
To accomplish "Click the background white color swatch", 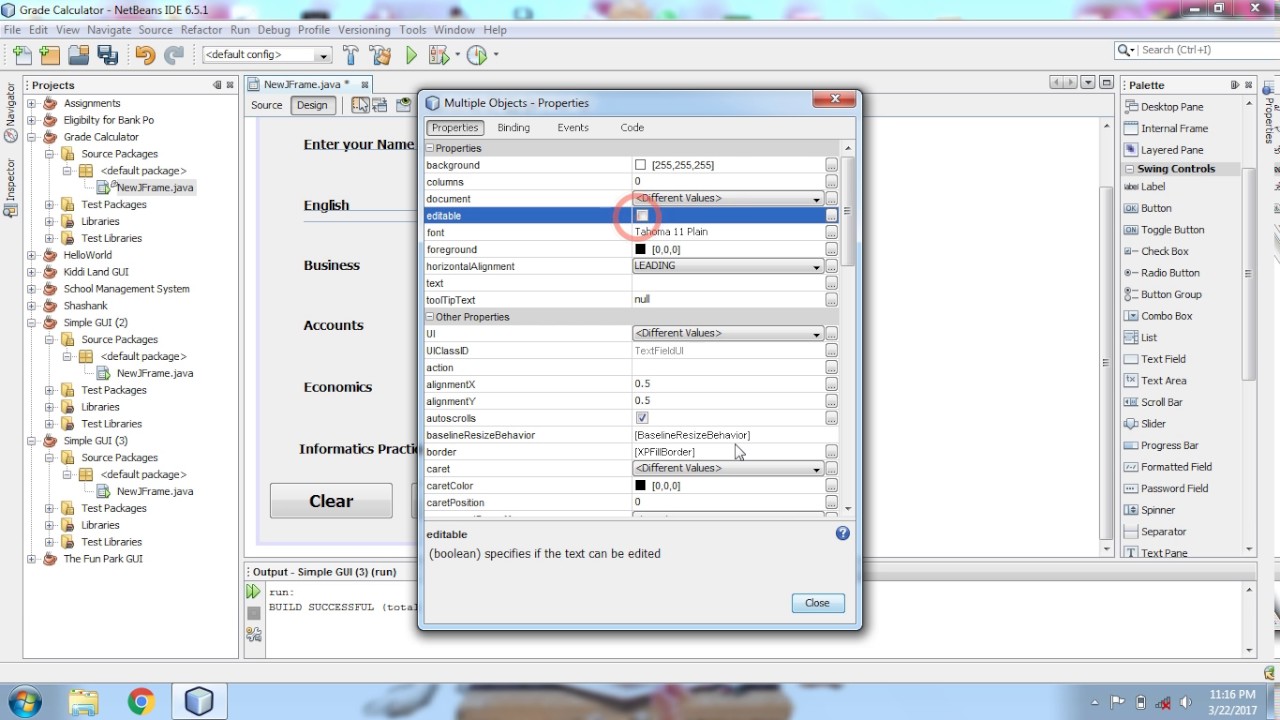I will click(641, 165).
